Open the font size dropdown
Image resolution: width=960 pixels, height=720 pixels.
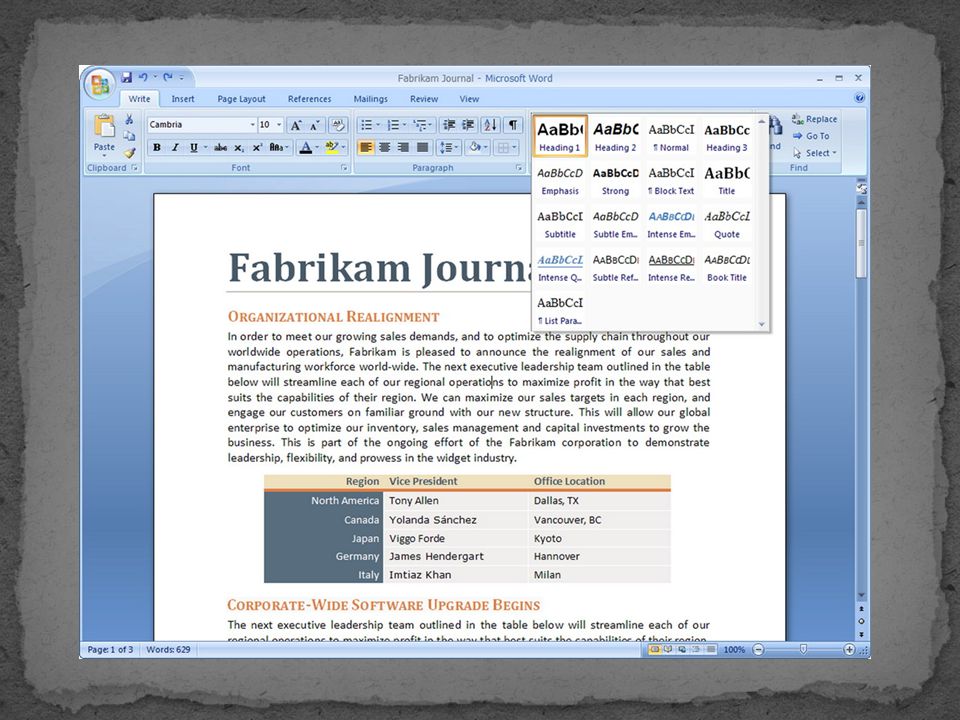pyautogui.click(x=279, y=125)
